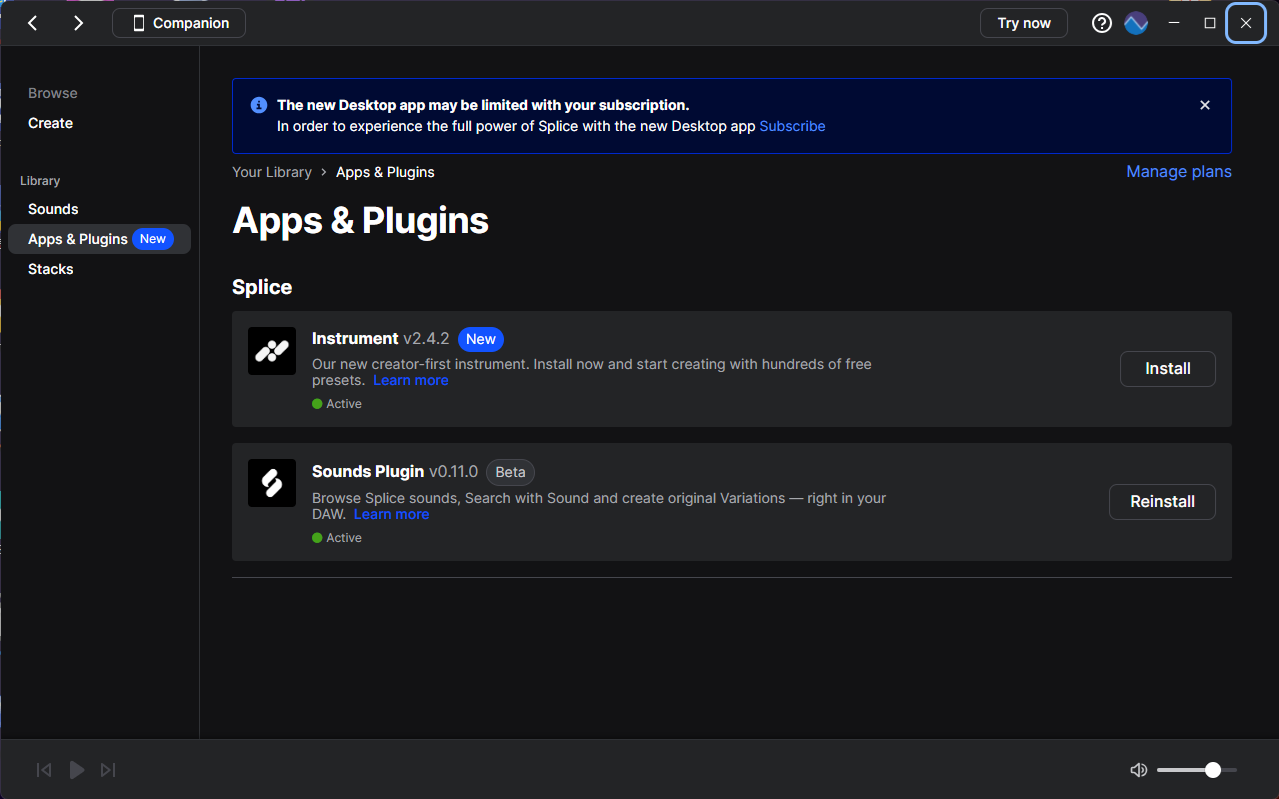Skip to the next track
1279x799 pixels.
click(108, 770)
